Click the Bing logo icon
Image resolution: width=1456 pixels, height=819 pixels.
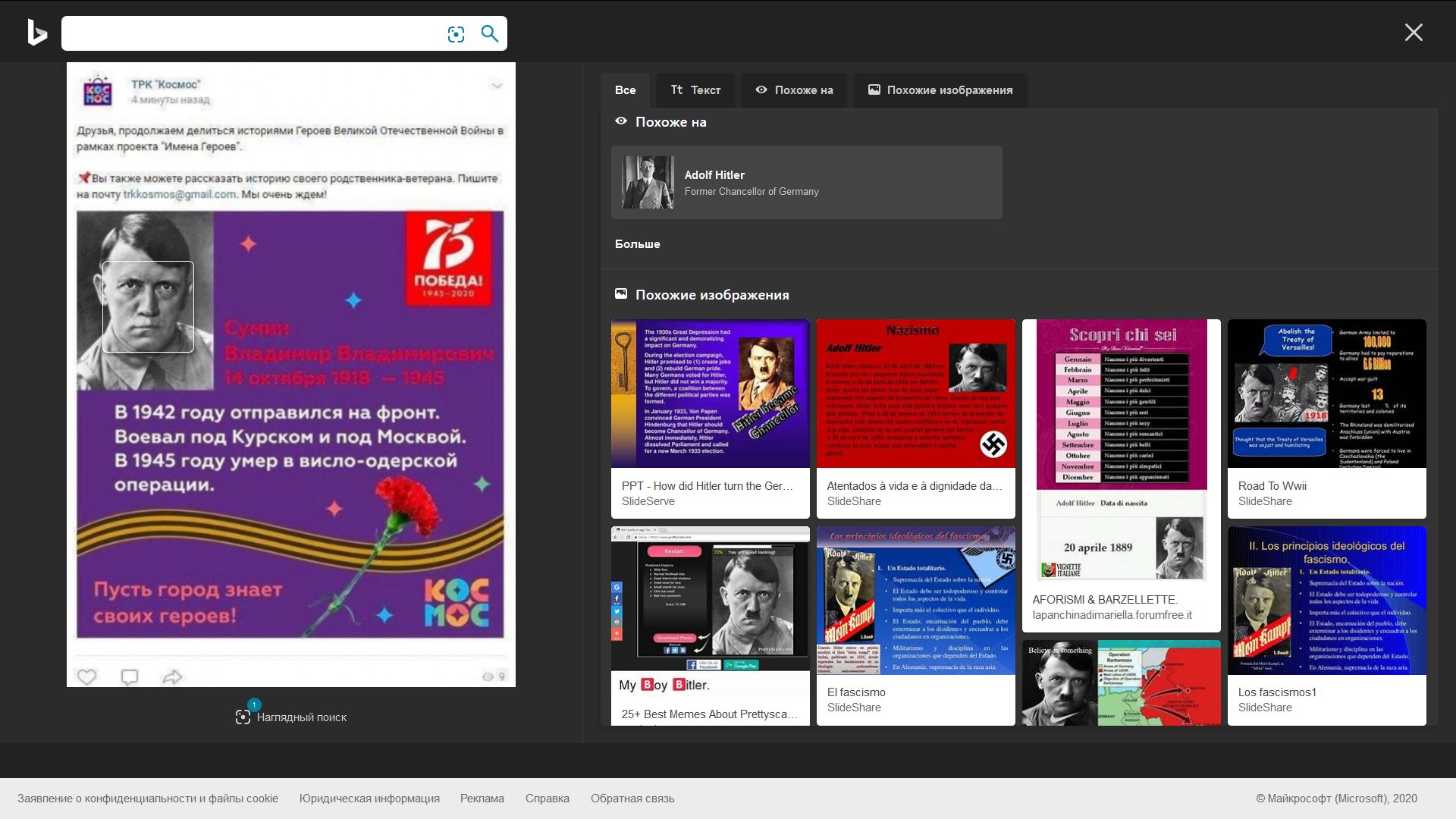36,33
